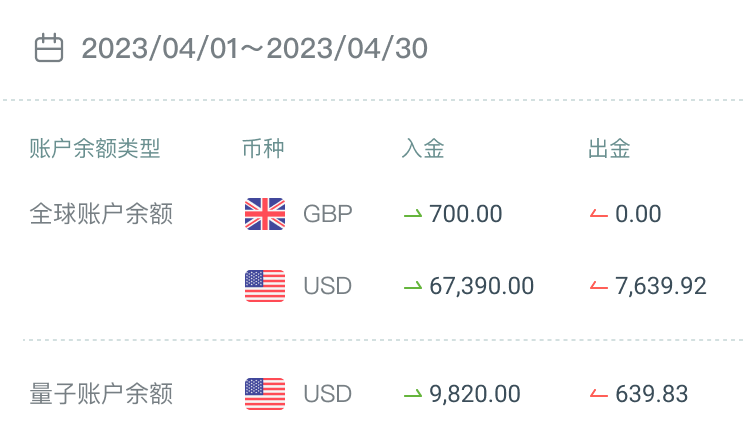Click the UK flag icon for GBP

click(265, 214)
